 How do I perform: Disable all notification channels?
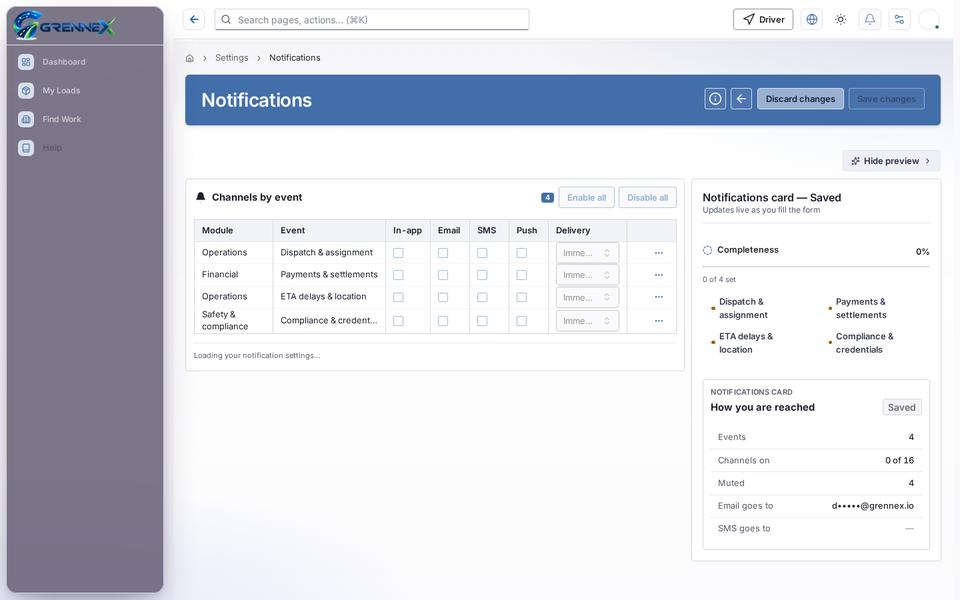point(647,198)
